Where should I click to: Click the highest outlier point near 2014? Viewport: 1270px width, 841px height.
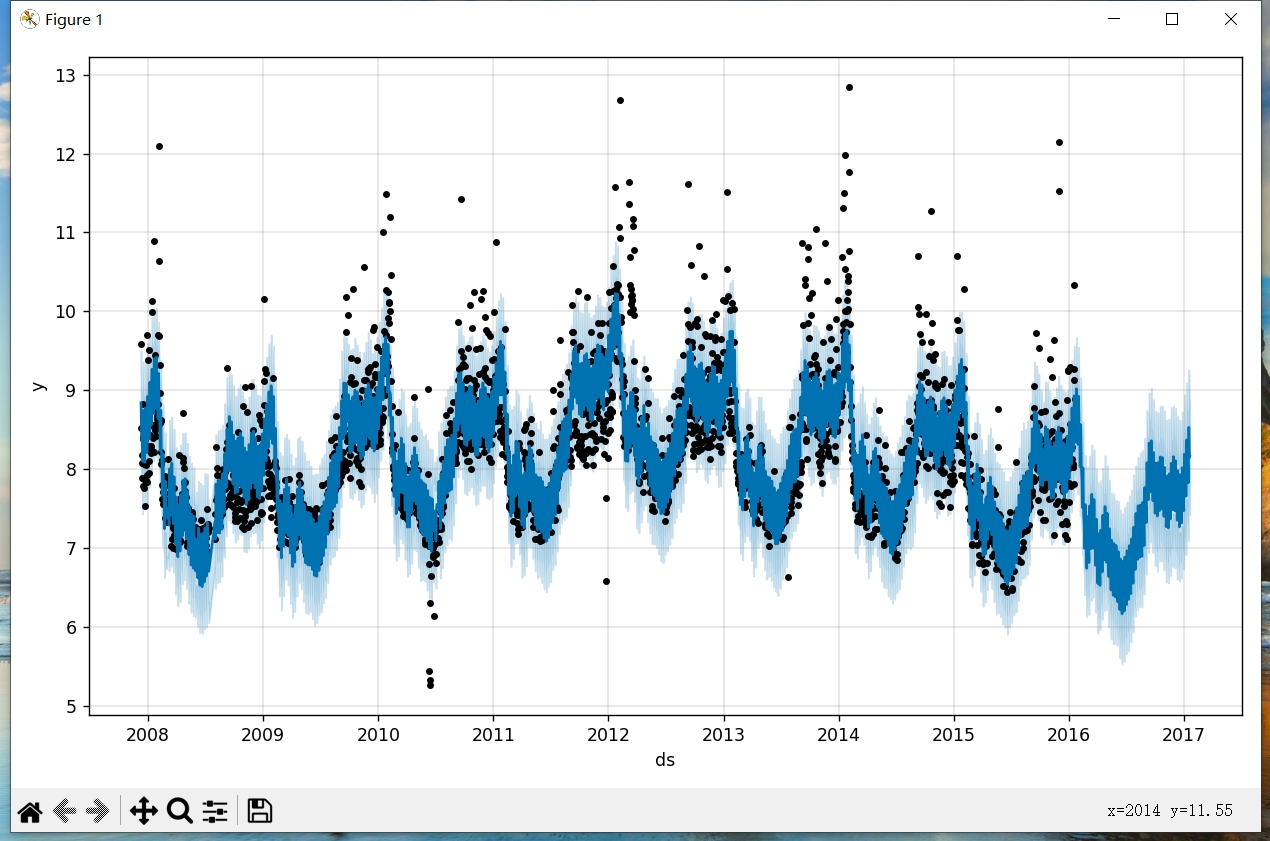coord(849,87)
